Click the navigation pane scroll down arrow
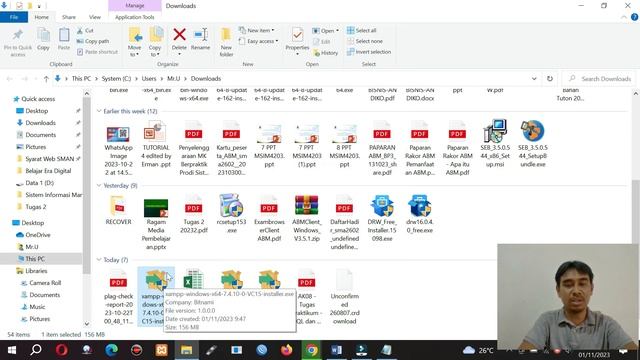This screenshot has height=360, width=640. pyautogui.click(x=87, y=324)
